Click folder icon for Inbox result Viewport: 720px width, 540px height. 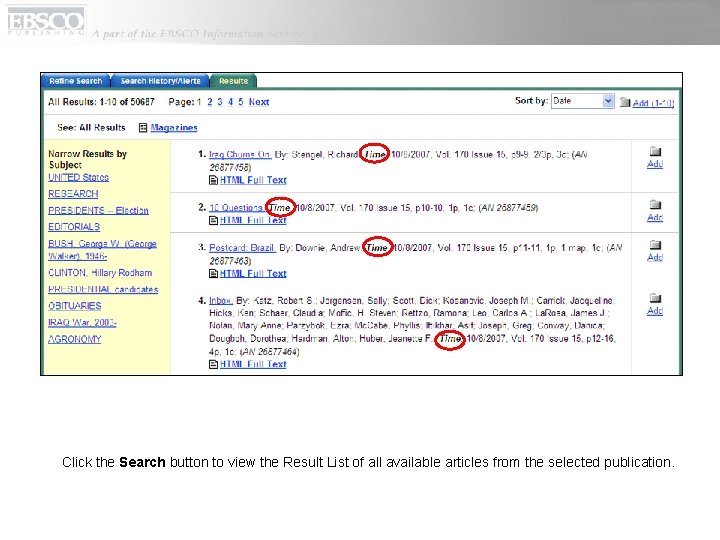point(655,298)
